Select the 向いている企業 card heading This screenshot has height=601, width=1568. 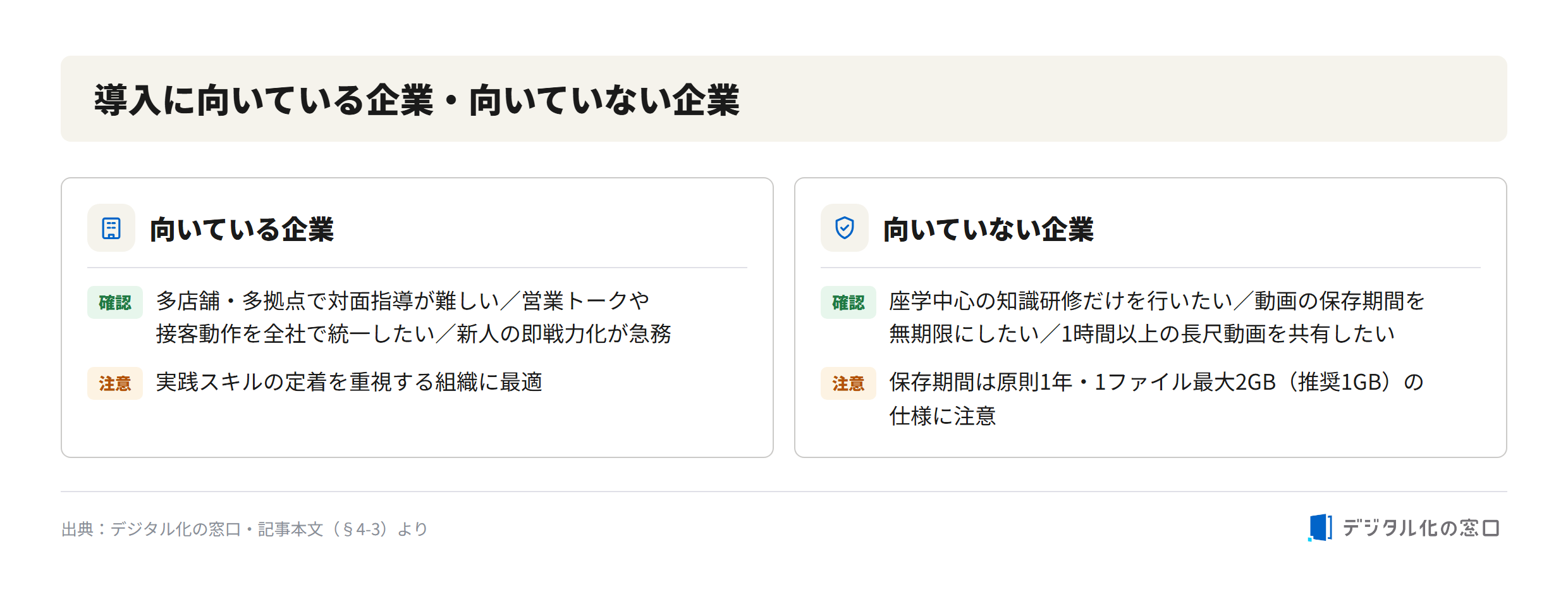click(242, 229)
